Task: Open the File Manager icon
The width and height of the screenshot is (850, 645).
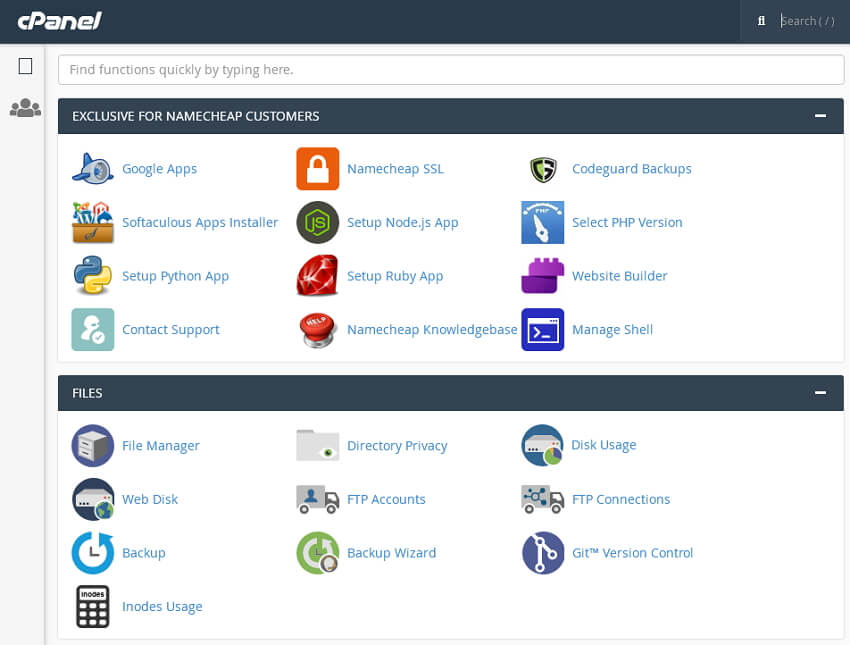Action: (x=93, y=446)
